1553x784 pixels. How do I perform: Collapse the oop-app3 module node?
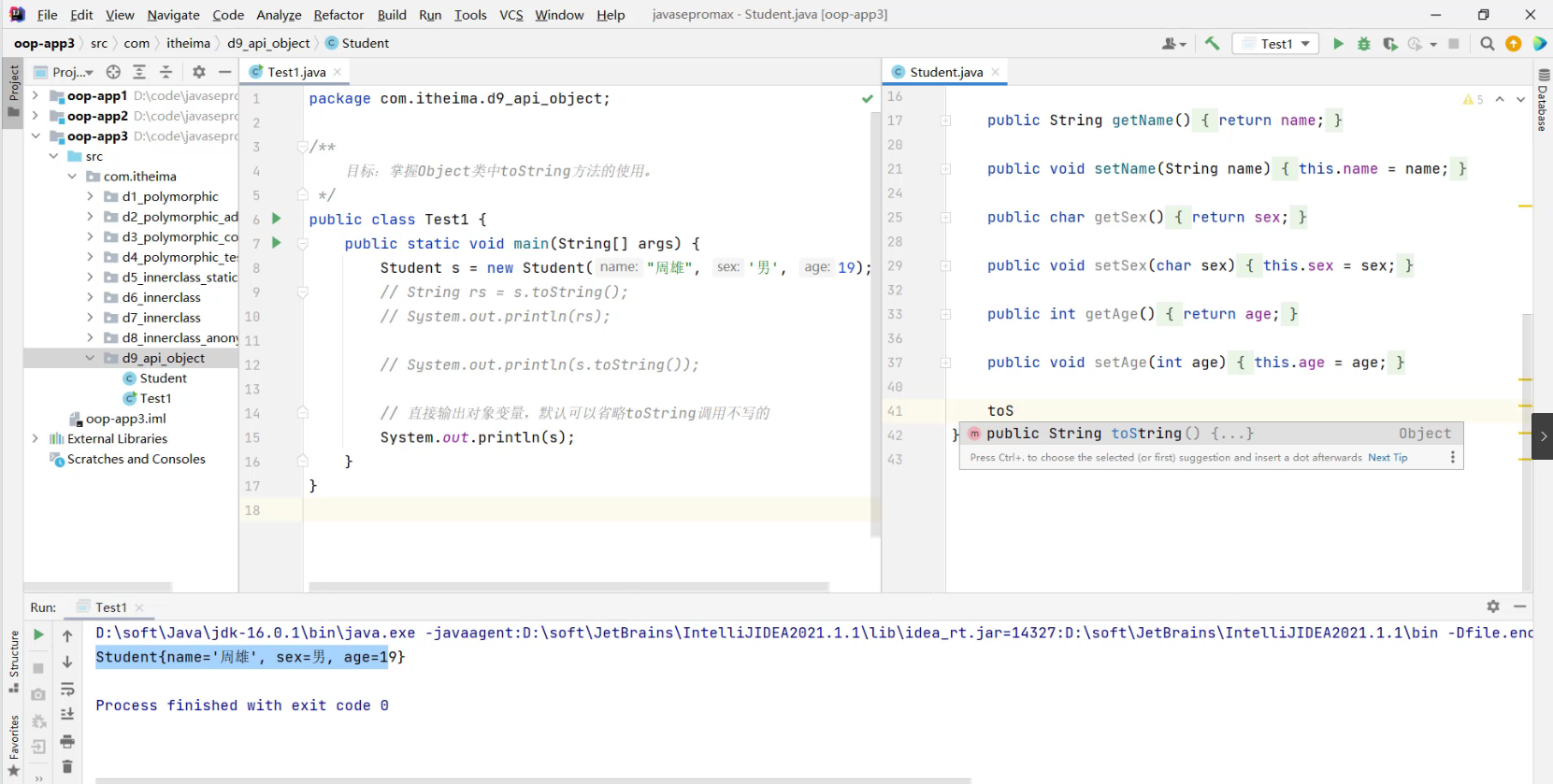tap(35, 136)
